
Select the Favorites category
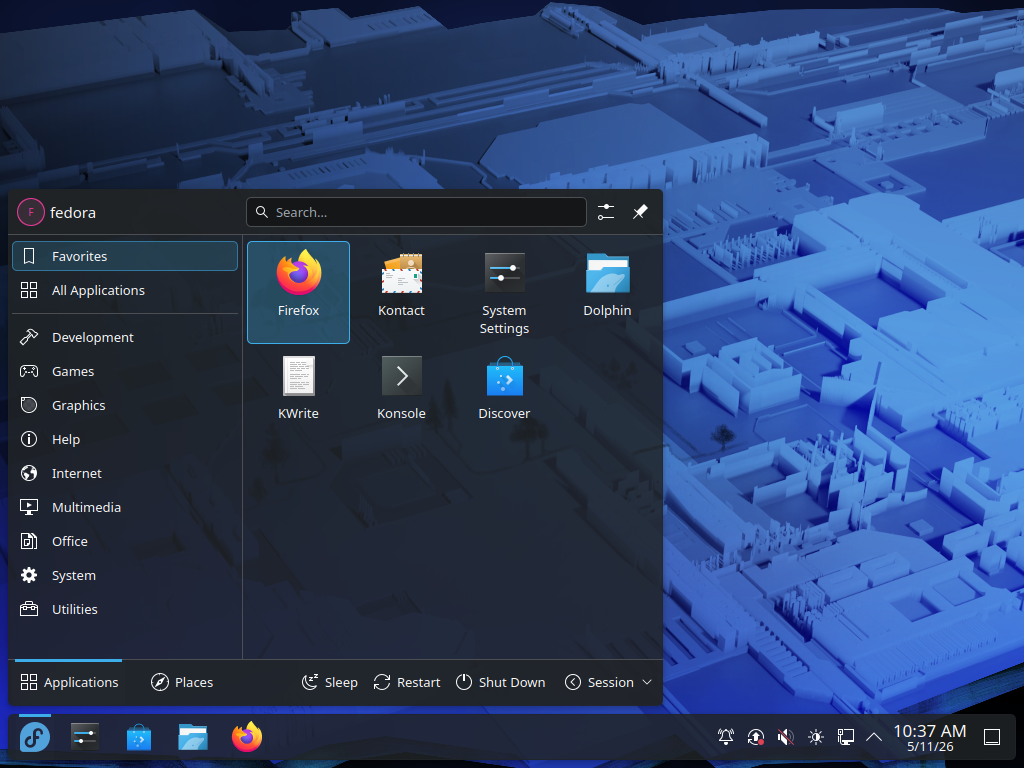tap(125, 256)
